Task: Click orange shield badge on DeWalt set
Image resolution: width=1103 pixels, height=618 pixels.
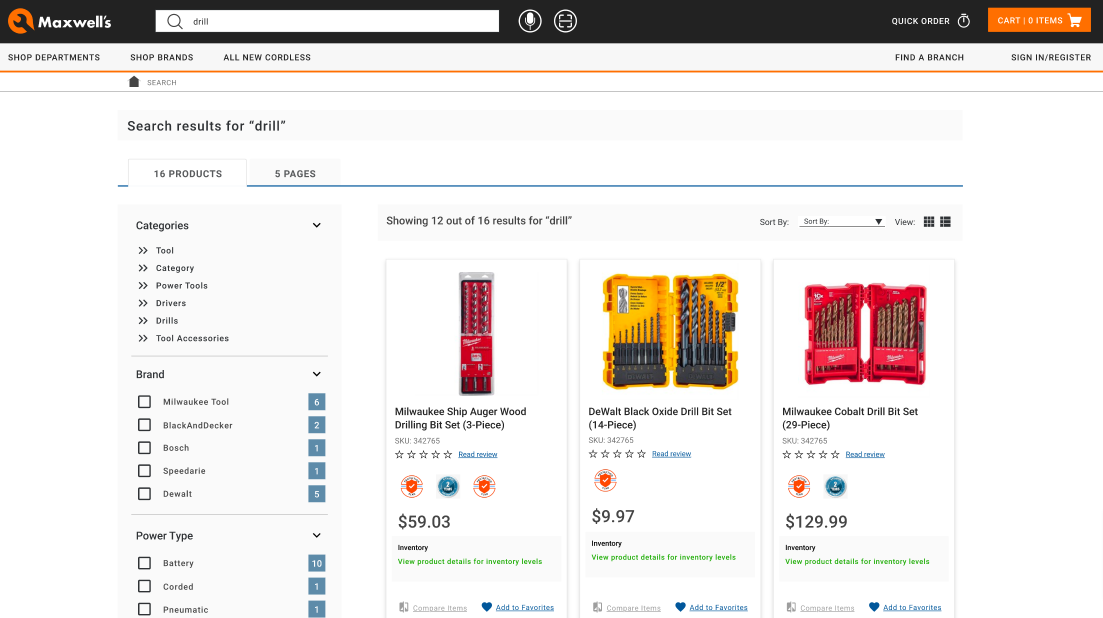Action: [605, 481]
